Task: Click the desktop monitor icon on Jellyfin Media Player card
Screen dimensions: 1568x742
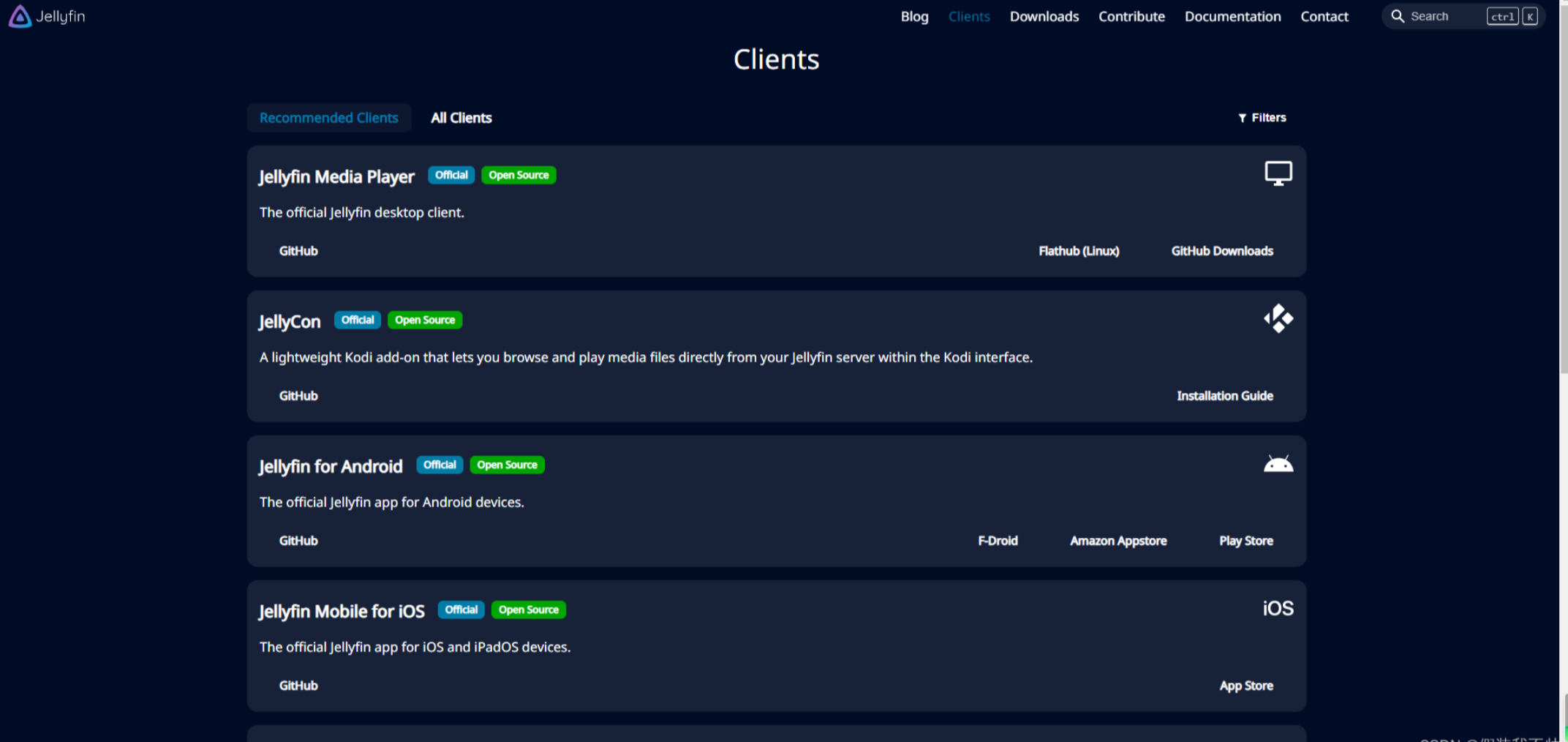Action: (x=1278, y=173)
